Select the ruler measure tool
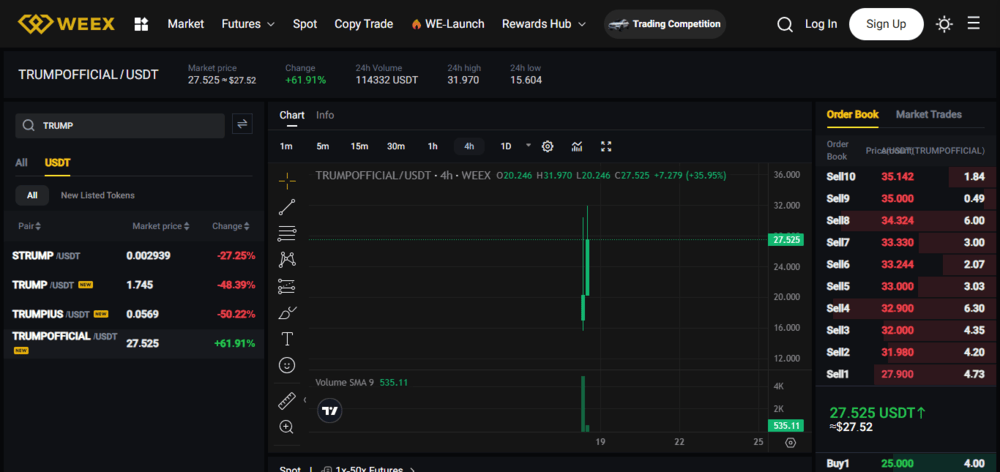Viewport: 1000px width, 472px height. pyautogui.click(x=287, y=401)
